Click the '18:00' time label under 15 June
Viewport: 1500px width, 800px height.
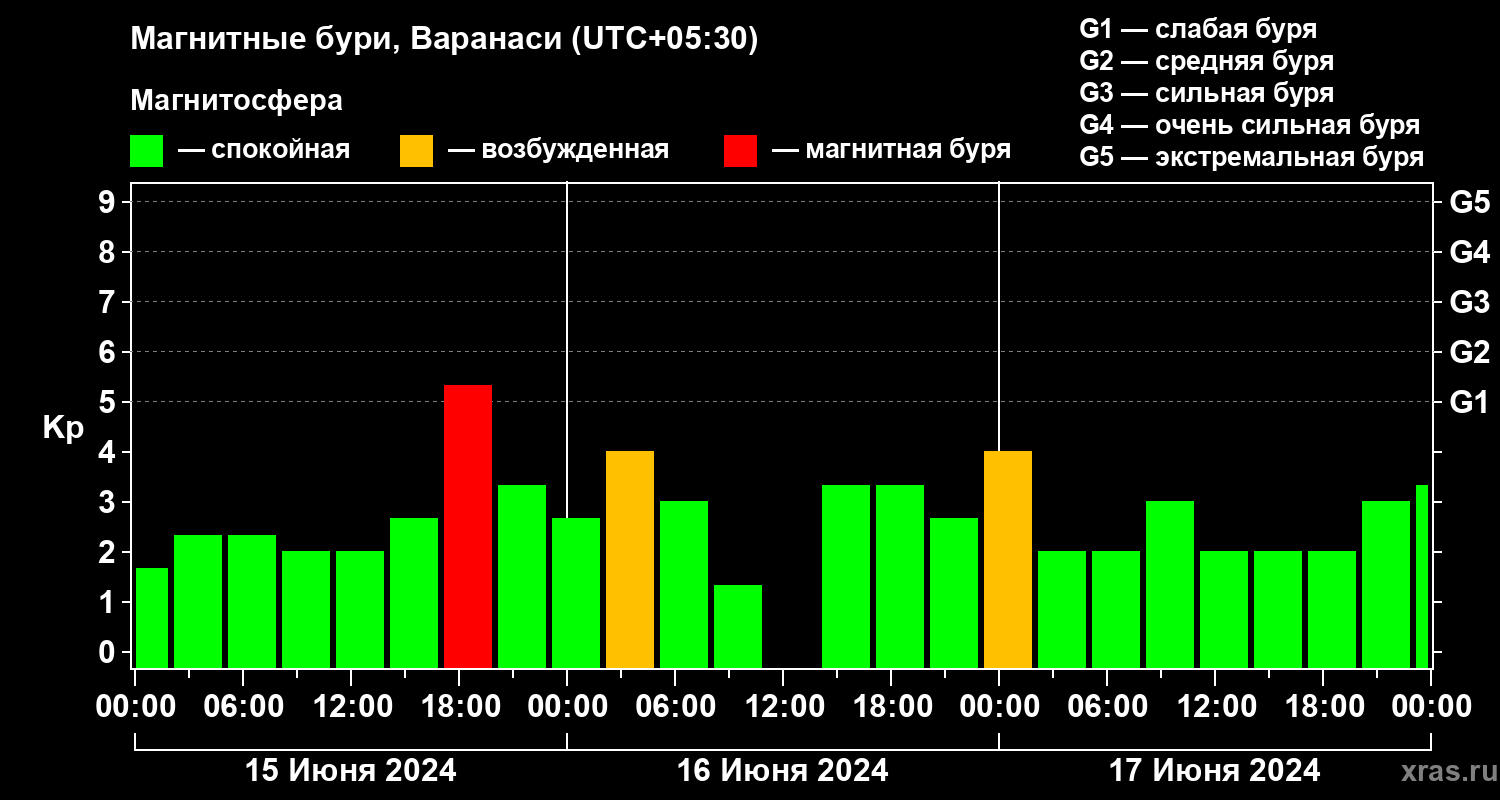tap(459, 707)
